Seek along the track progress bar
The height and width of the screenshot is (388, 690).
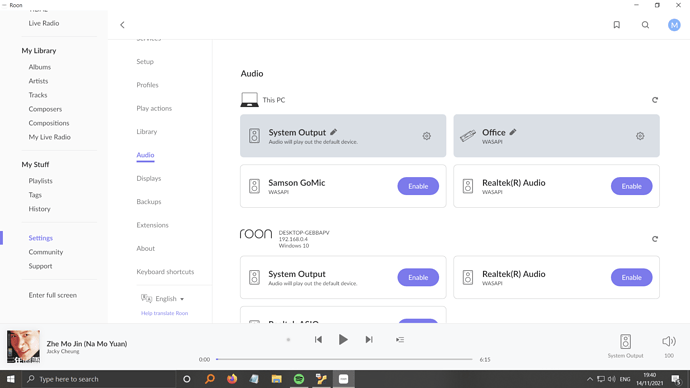(344, 359)
